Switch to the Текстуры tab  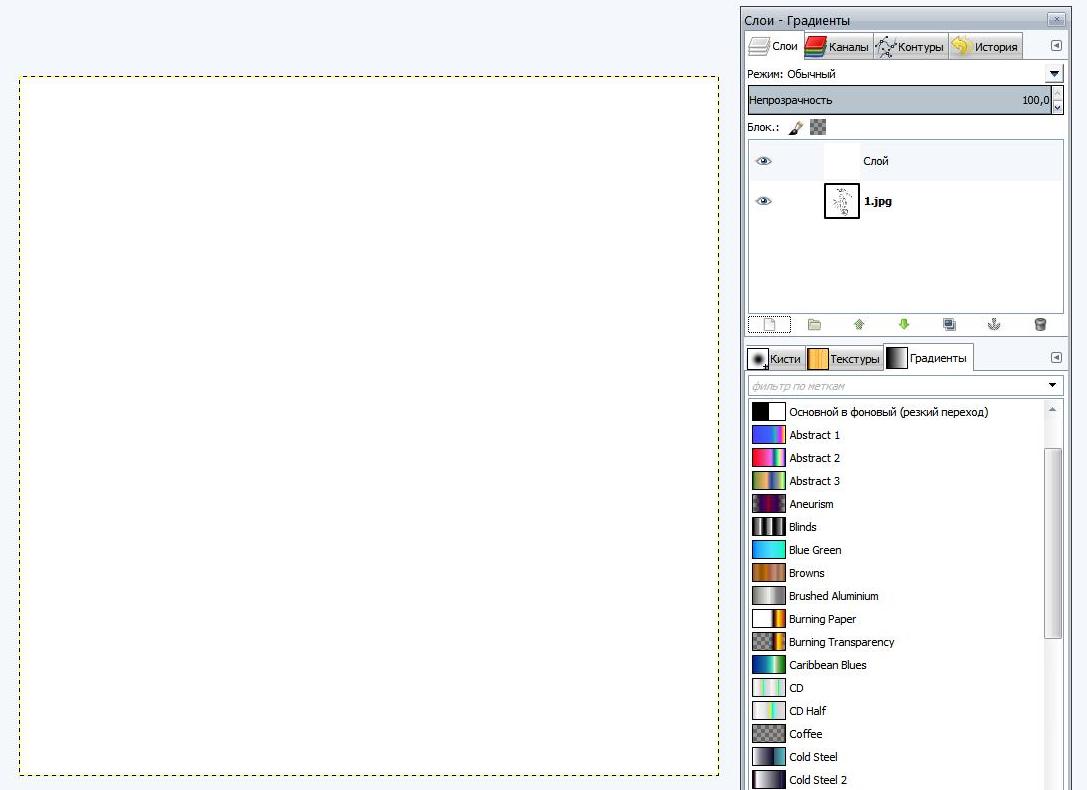click(x=844, y=358)
